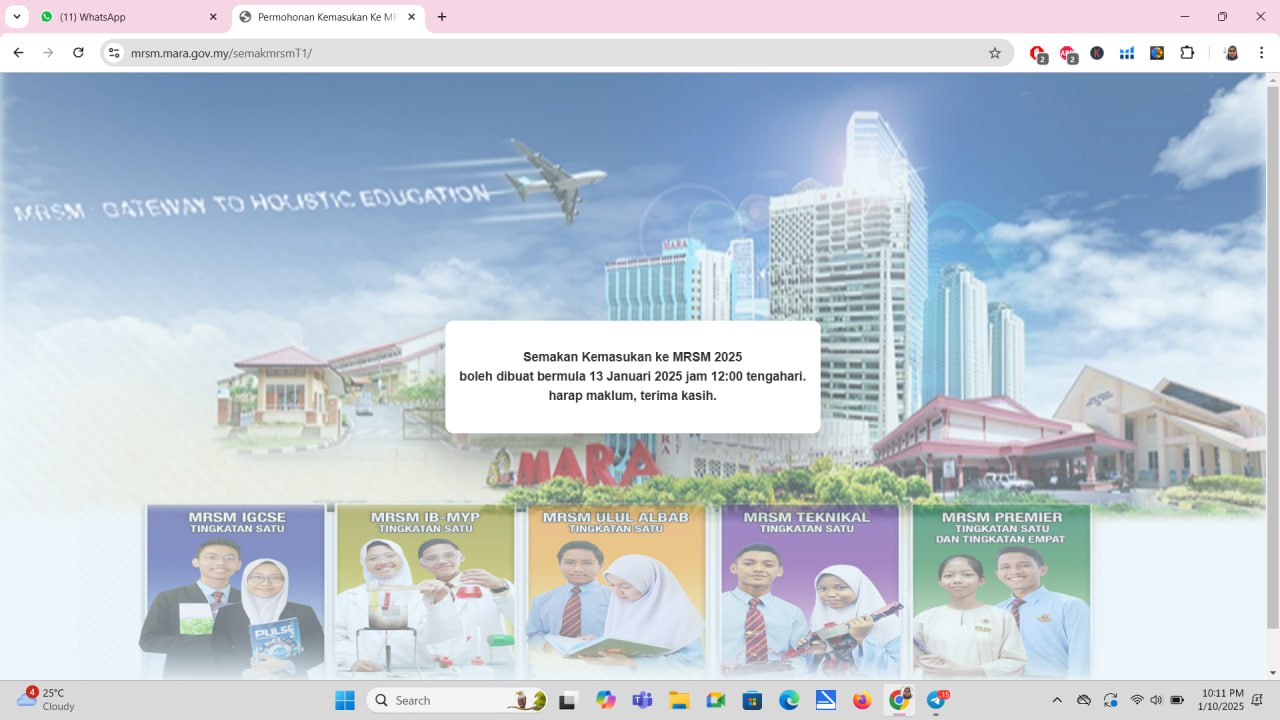This screenshot has width=1280, height=720.
Task: Select the MRSM Ulul Albab banner
Action: (616, 590)
